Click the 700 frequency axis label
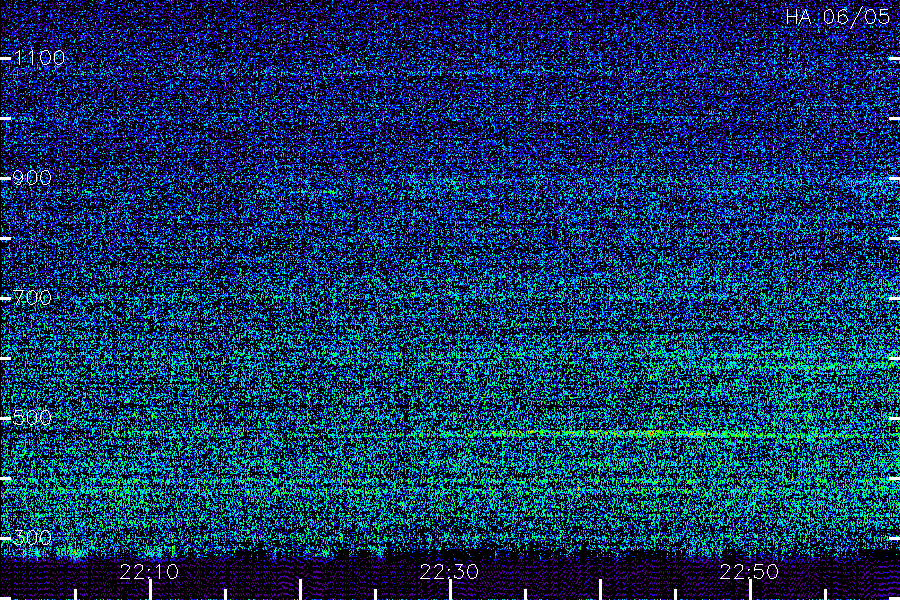 point(32,297)
